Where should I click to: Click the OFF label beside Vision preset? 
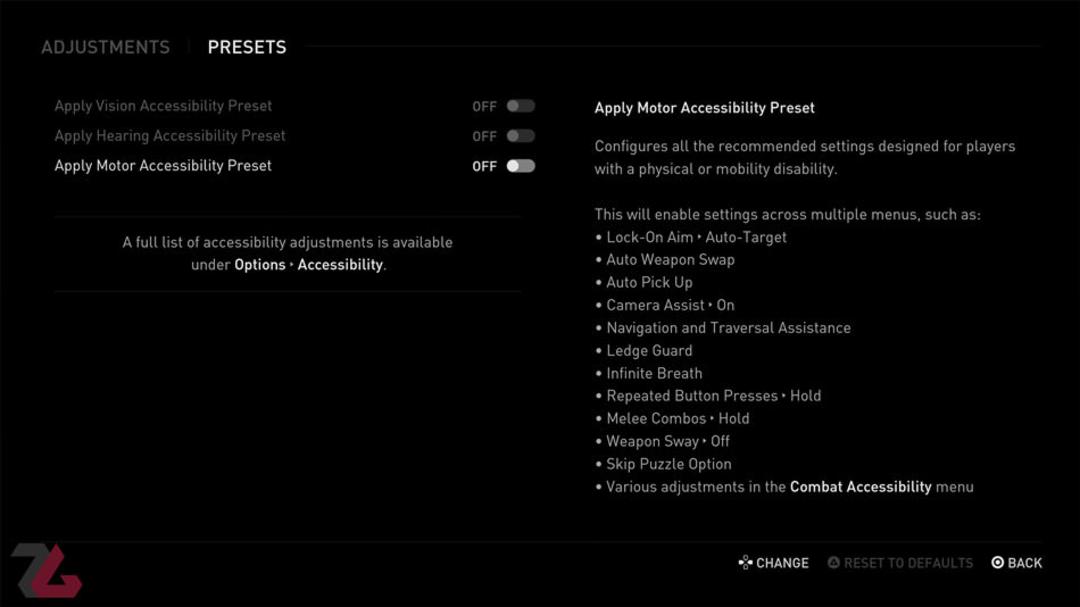click(x=484, y=107)
